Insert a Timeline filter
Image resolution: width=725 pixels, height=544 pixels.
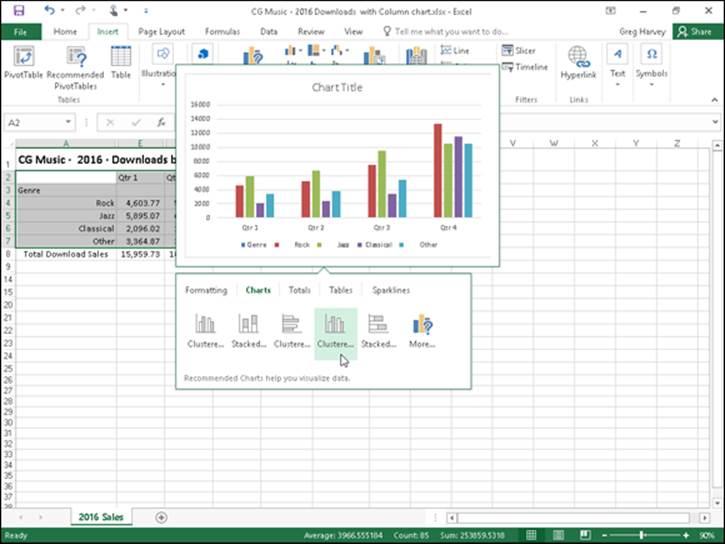(525, 67)
